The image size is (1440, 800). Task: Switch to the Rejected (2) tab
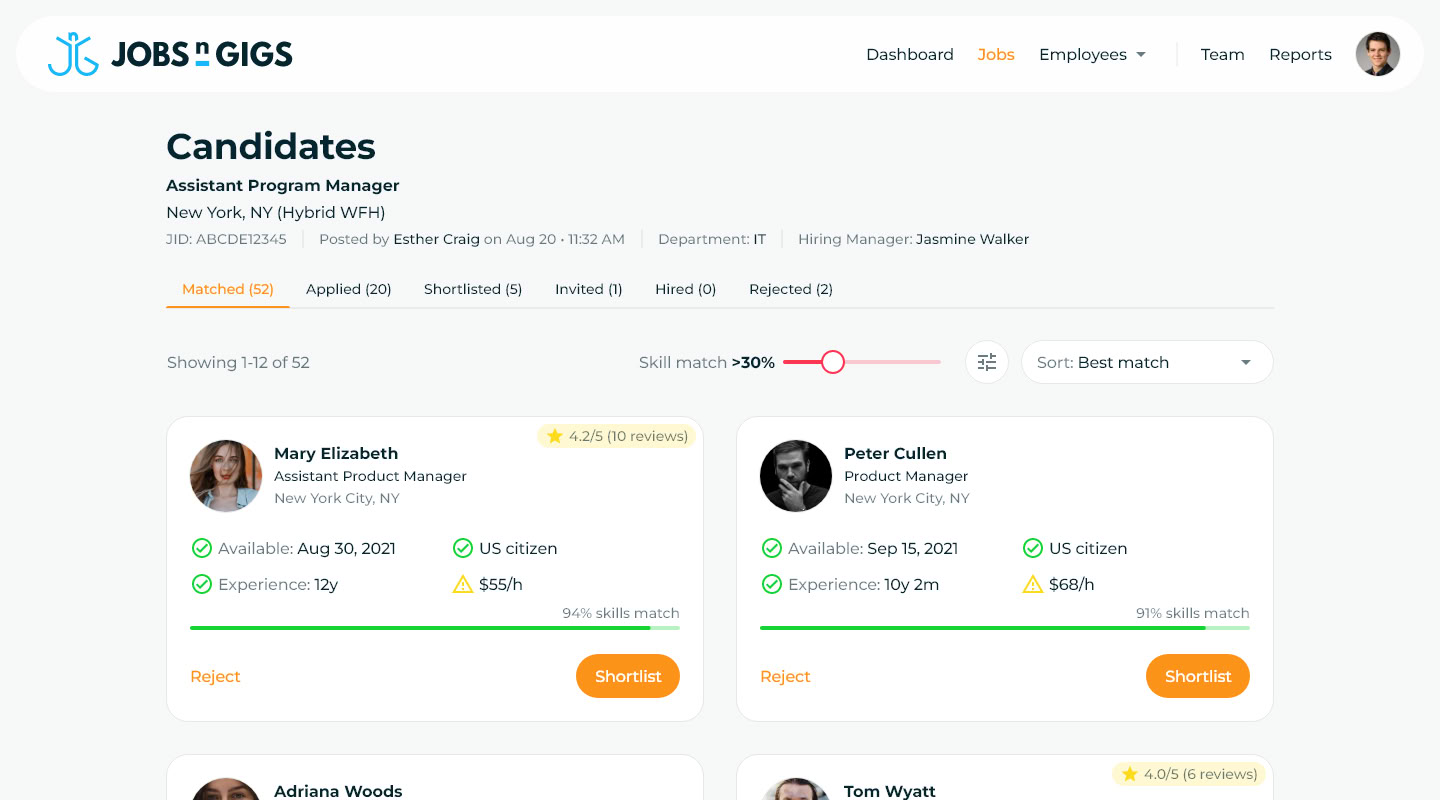[x=791, y=289]
